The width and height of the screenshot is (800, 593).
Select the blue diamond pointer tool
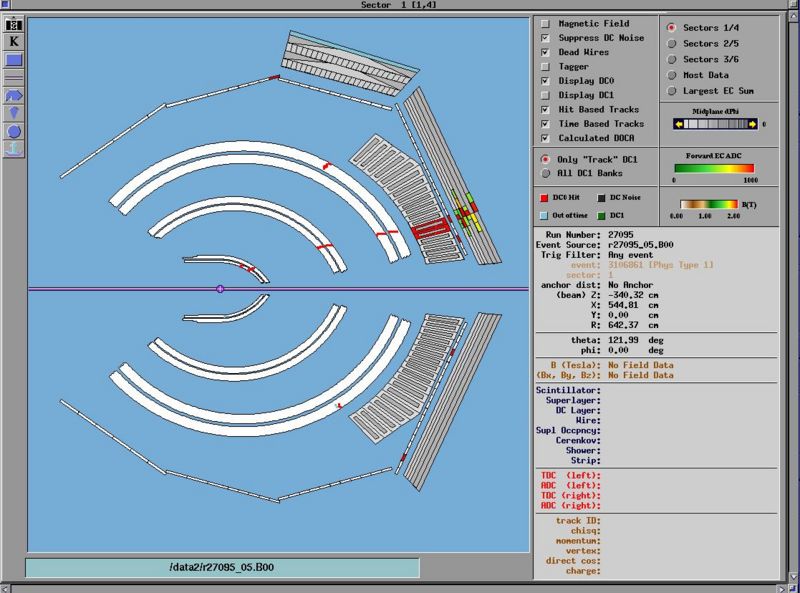tap(14, 113)
